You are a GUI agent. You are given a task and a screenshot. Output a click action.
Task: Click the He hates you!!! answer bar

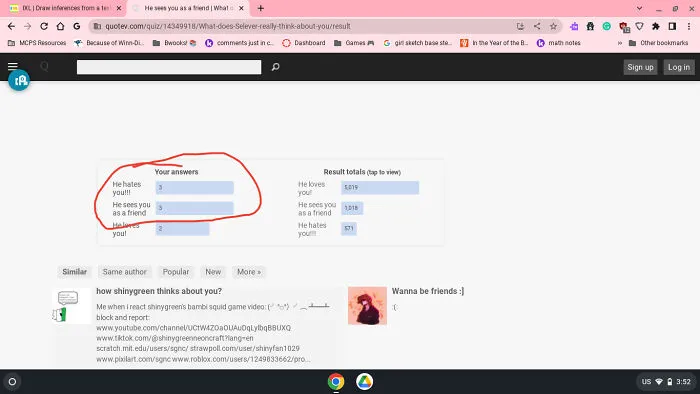pyautogui.click(x=195, y=187)
